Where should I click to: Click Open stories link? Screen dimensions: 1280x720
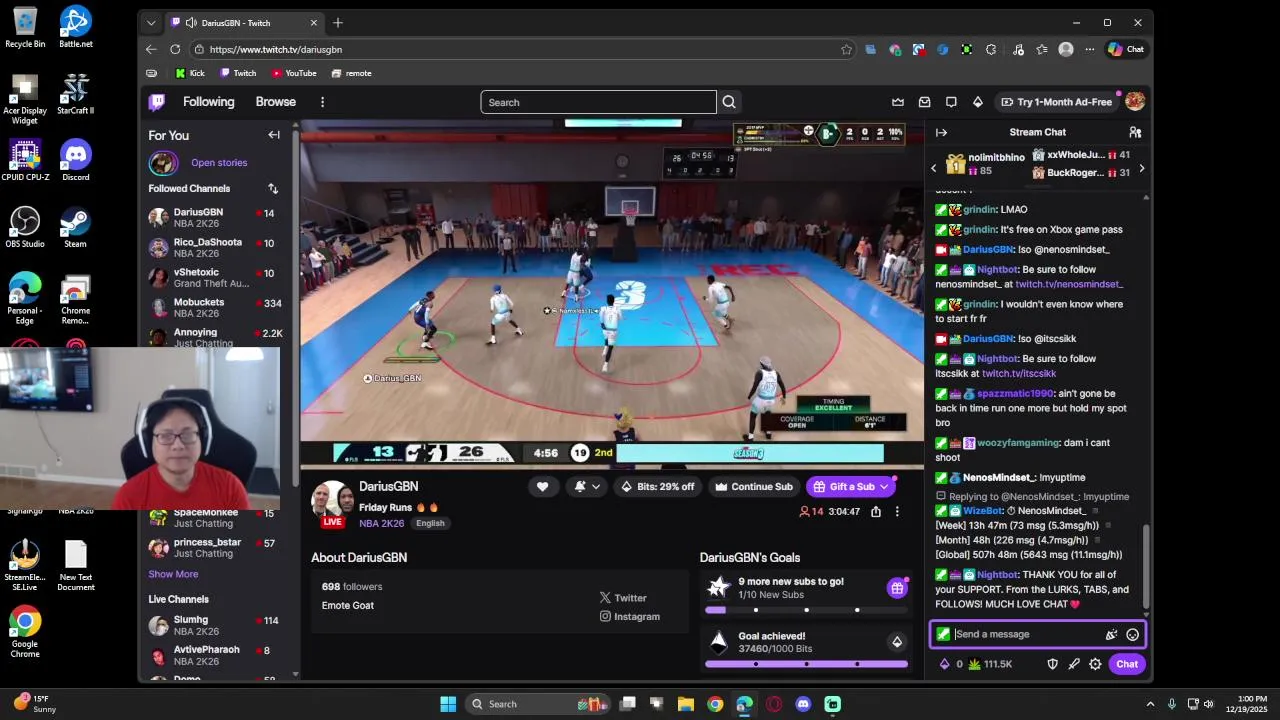[x=219, y=162]
